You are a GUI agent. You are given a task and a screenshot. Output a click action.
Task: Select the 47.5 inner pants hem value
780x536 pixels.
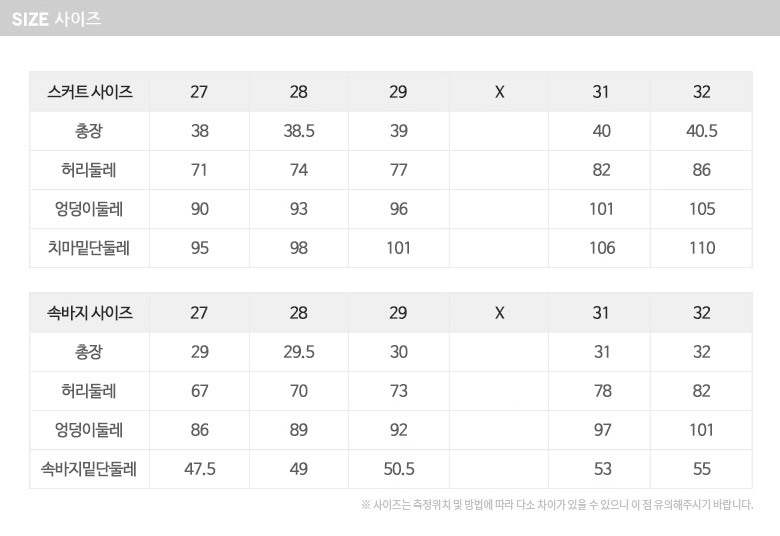[200, 469]
